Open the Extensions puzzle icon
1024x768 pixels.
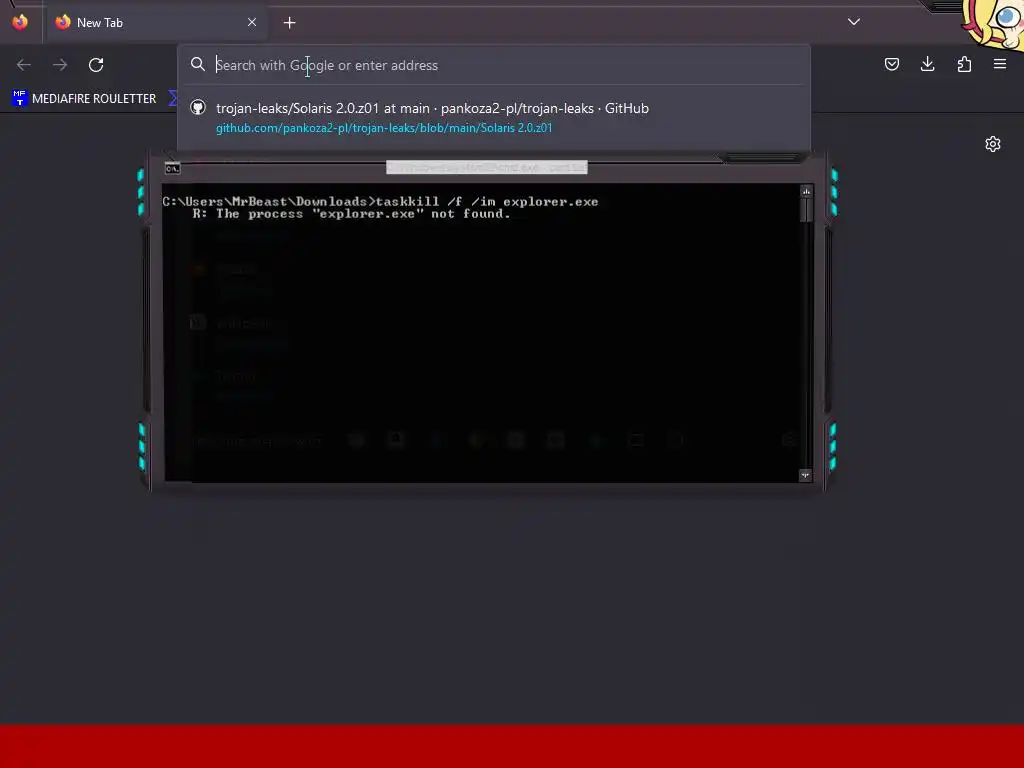click(x=964, y=64)
